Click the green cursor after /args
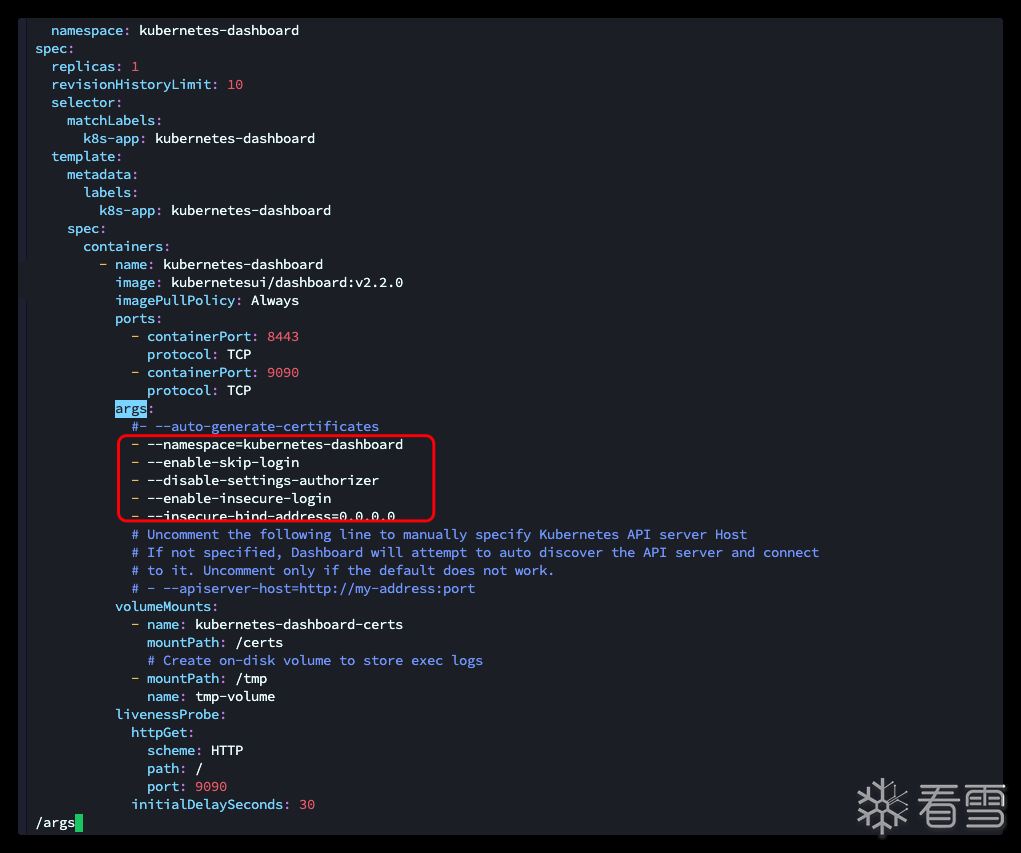This screenshot has height=853, width=1021. pyautogui.click(x=79, y=823)
